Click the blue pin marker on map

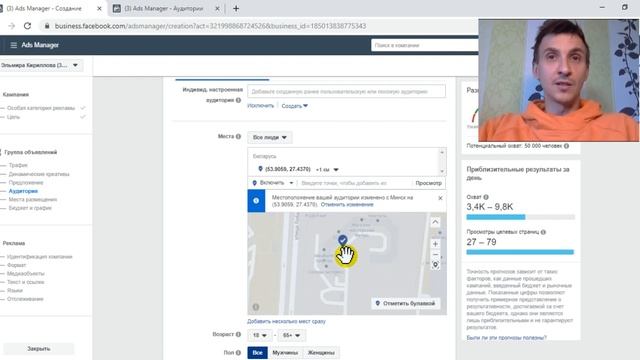[342, 240]
